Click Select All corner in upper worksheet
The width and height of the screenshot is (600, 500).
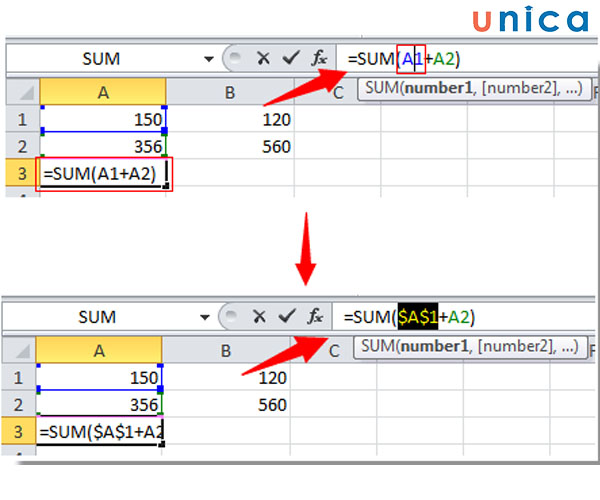tap(20, 93)
